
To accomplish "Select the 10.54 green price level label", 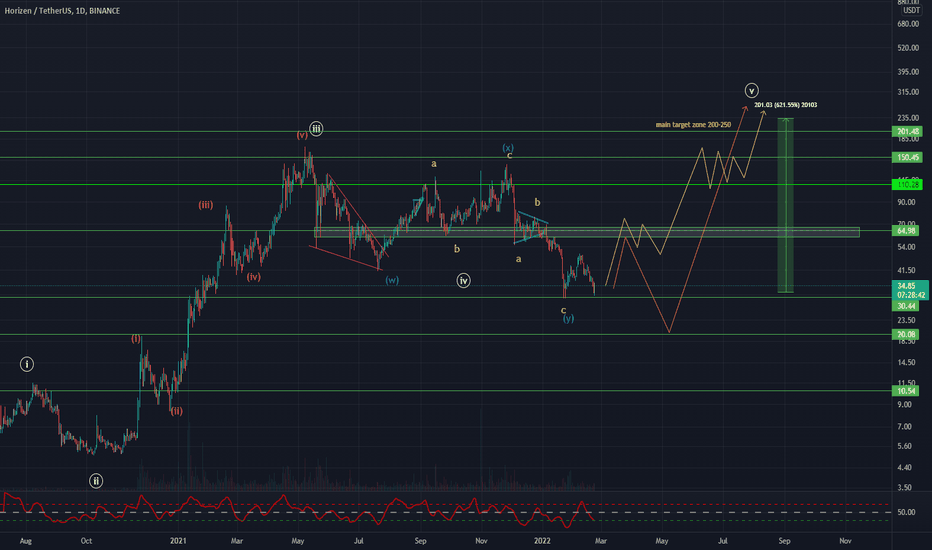I will 906,391.
